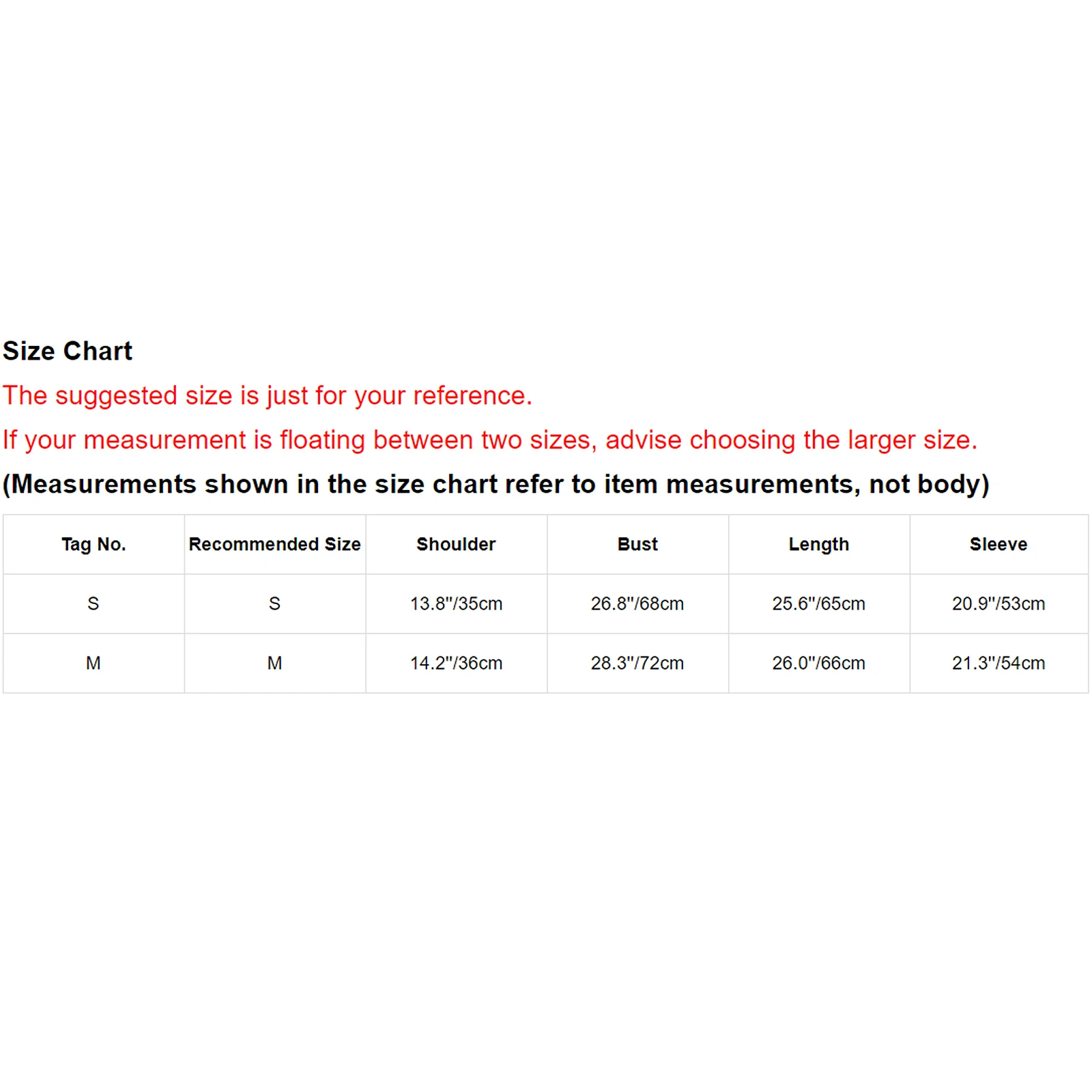Click the red suggested size reference line
1092x1092 pixels.
[x=267, y=396]
